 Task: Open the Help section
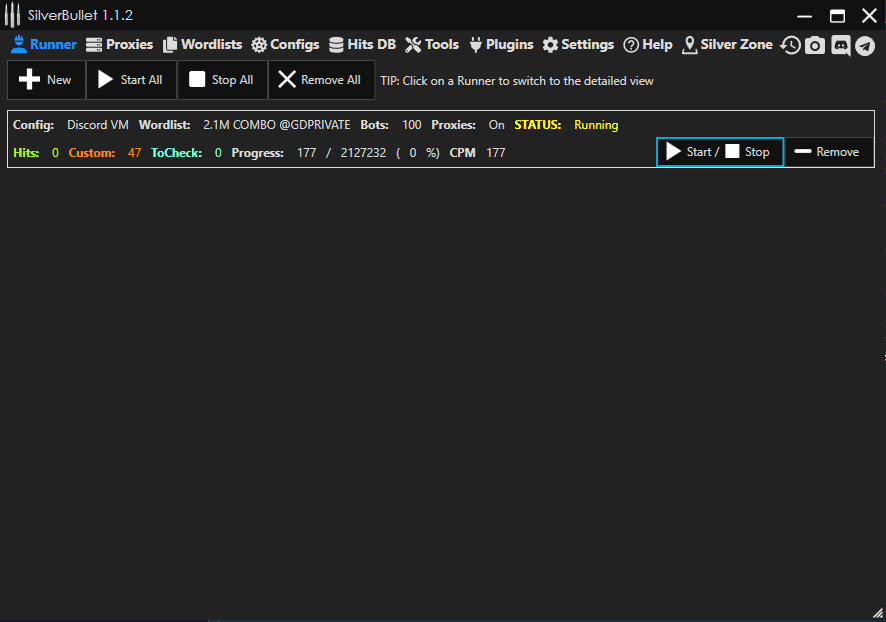[648, 45]
